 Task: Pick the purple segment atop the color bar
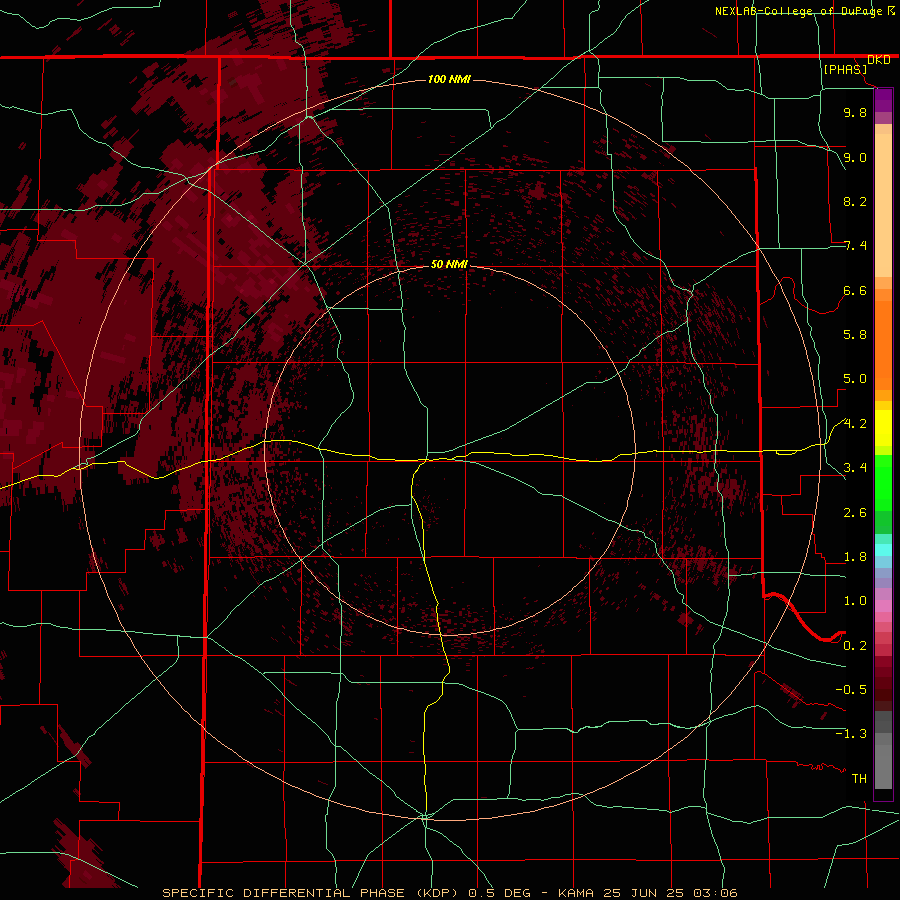883,100
